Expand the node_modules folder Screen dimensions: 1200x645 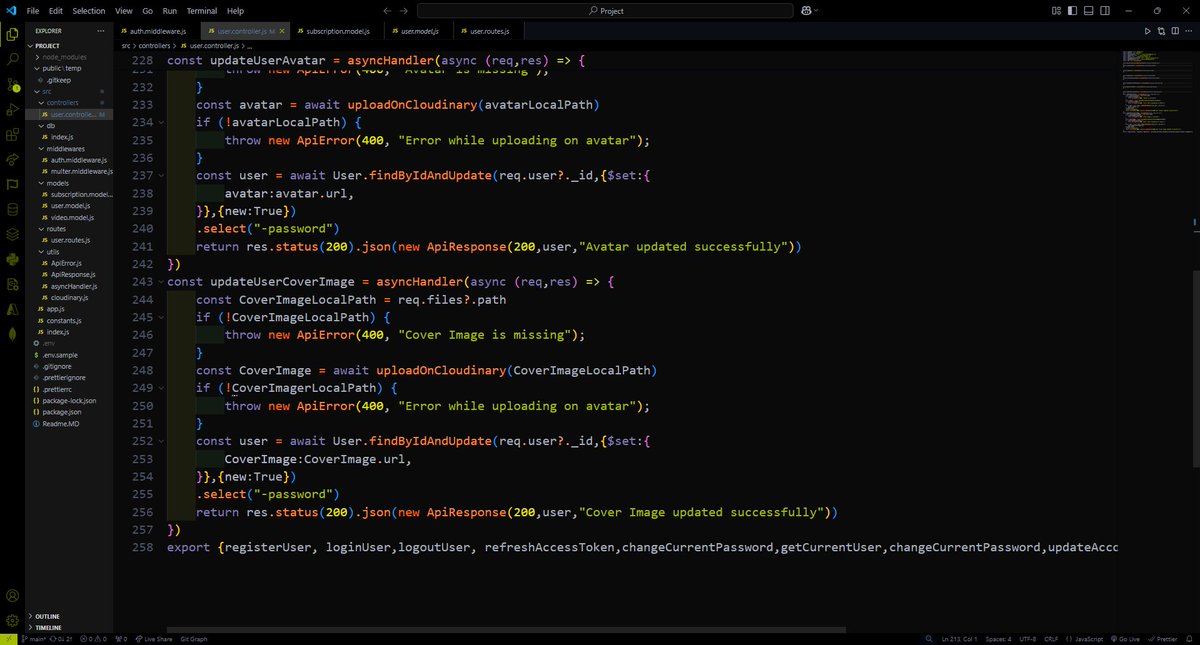pos(68,57)
